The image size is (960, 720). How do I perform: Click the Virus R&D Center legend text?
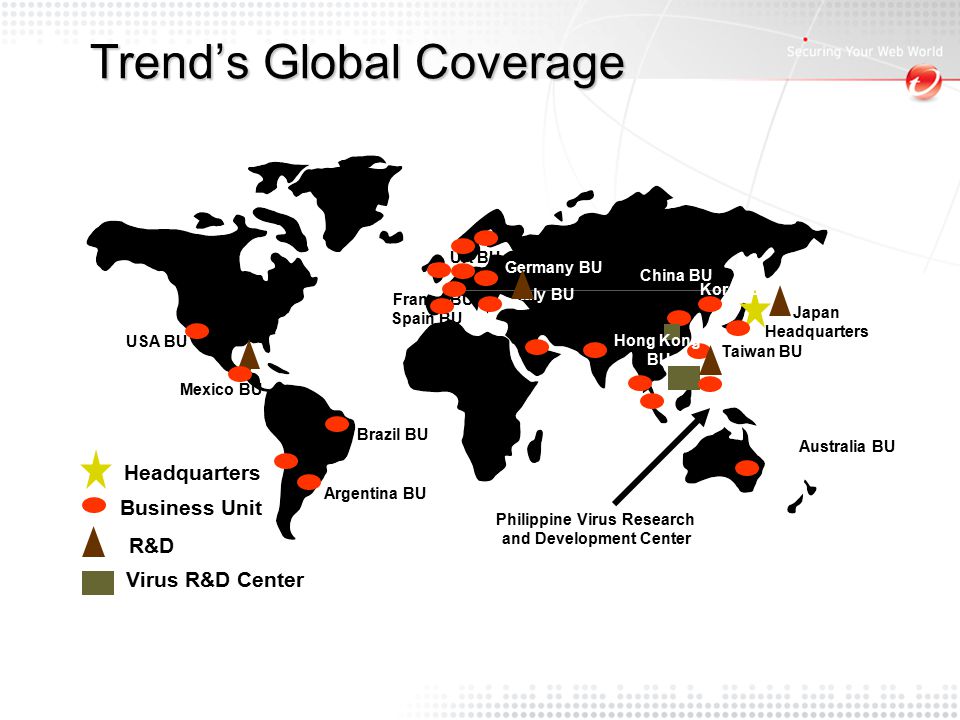point(215,580)
